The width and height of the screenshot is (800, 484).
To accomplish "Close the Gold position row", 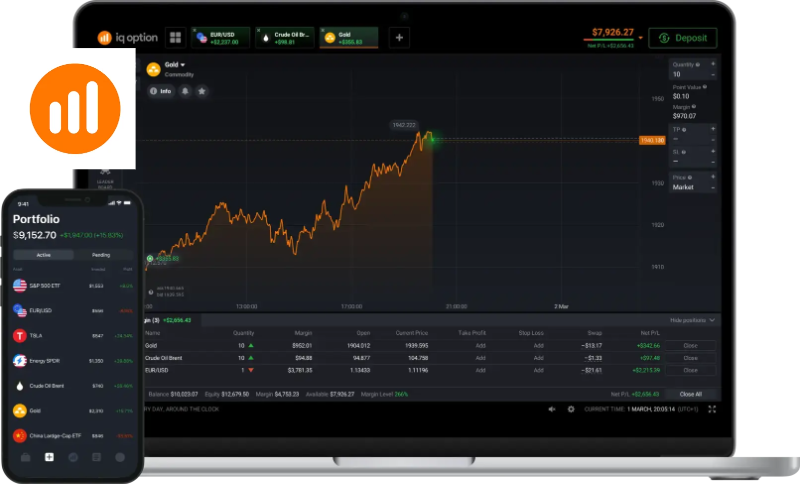I will tap(690, 346).
